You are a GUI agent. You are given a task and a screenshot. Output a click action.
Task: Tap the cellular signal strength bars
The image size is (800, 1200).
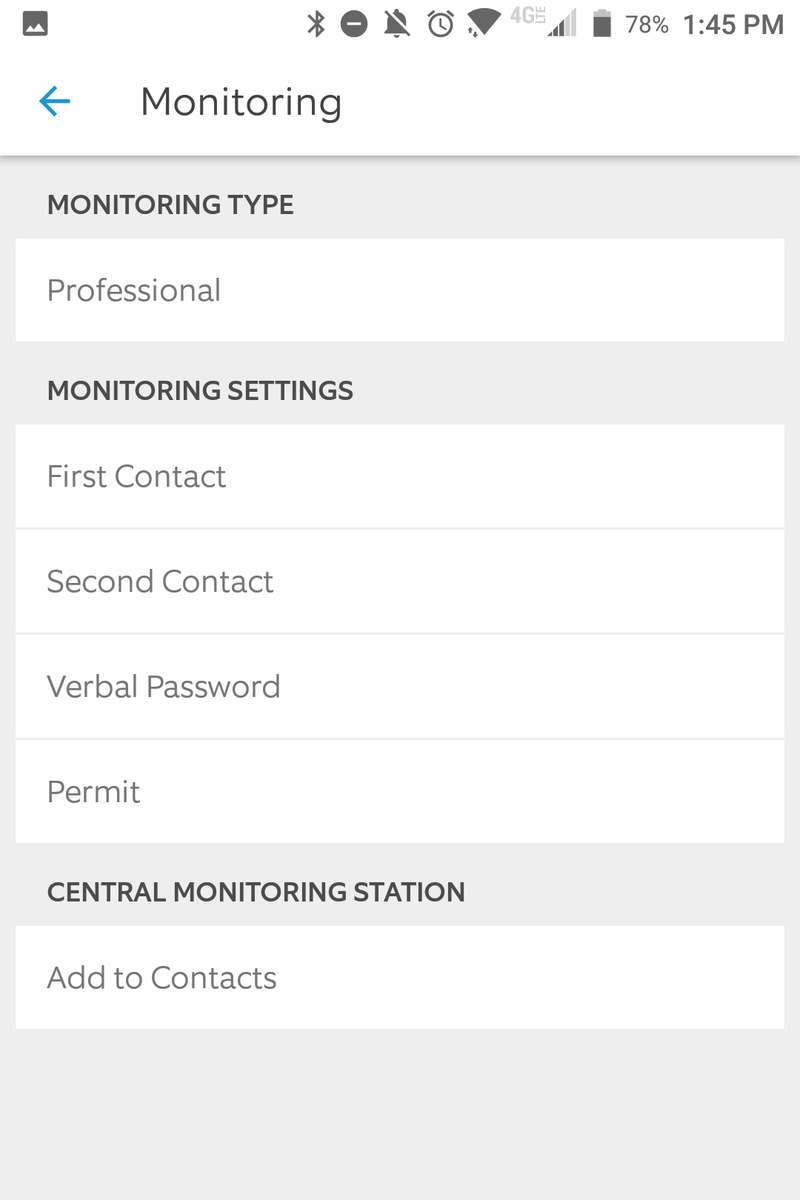pos(560,24)
